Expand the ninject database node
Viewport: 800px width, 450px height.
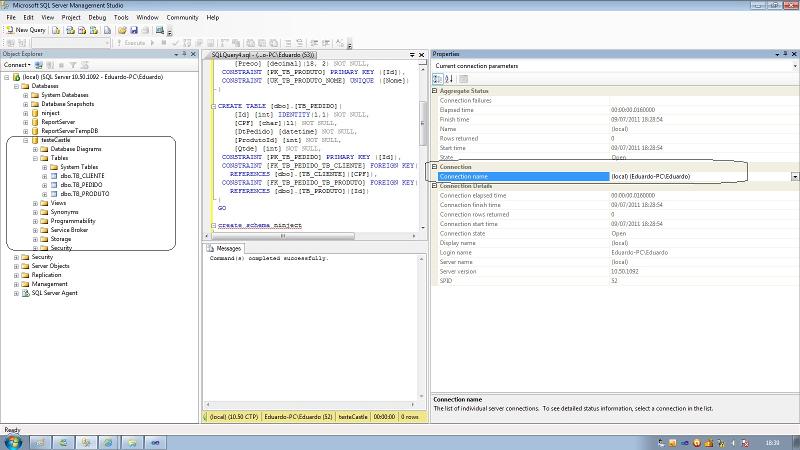coord(26,113)
